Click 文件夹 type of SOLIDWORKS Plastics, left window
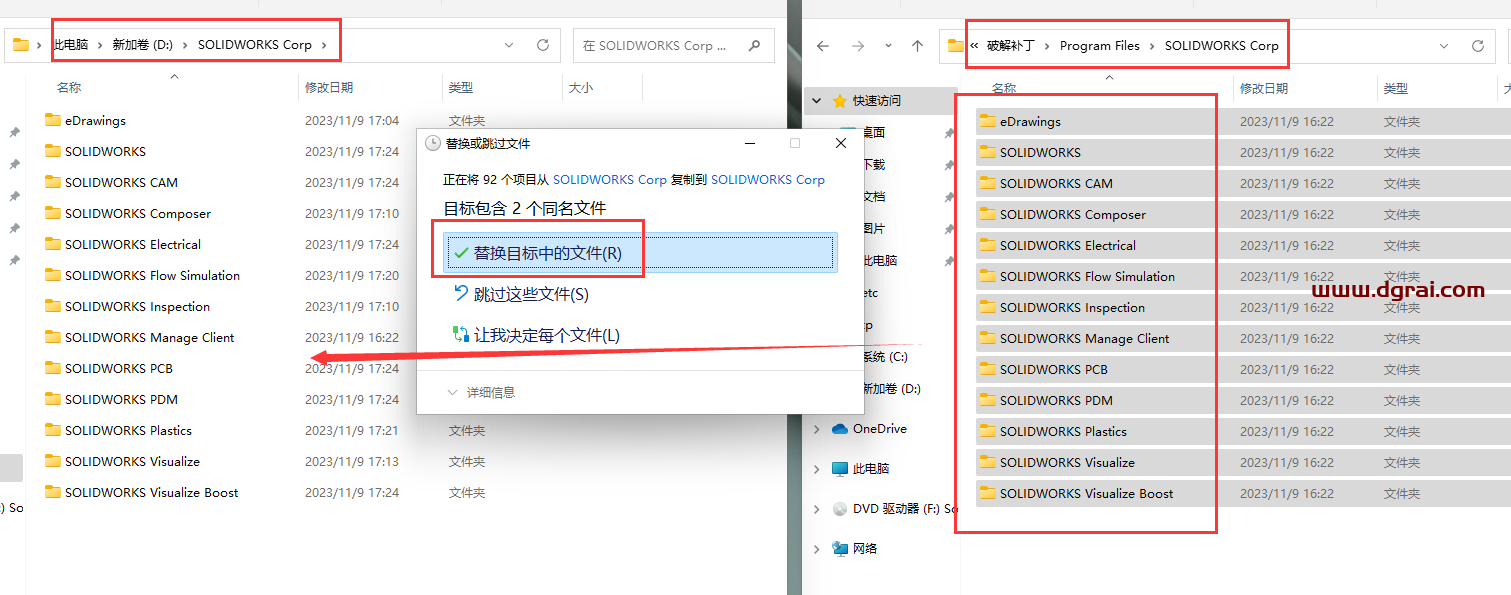The image size is (1511, 595). tap(467, 430)
